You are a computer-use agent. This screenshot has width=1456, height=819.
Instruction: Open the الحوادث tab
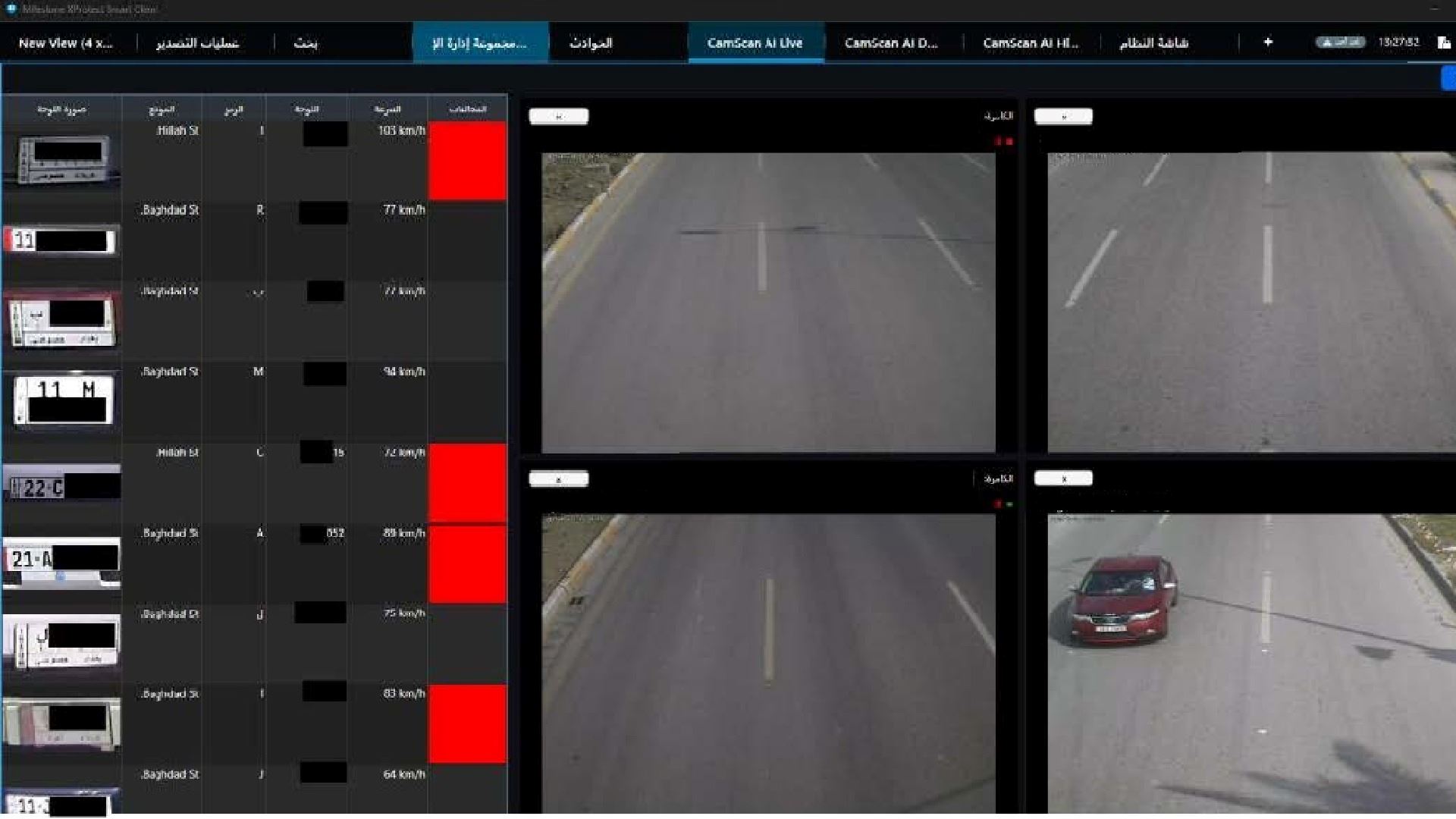tap(591, 43)
